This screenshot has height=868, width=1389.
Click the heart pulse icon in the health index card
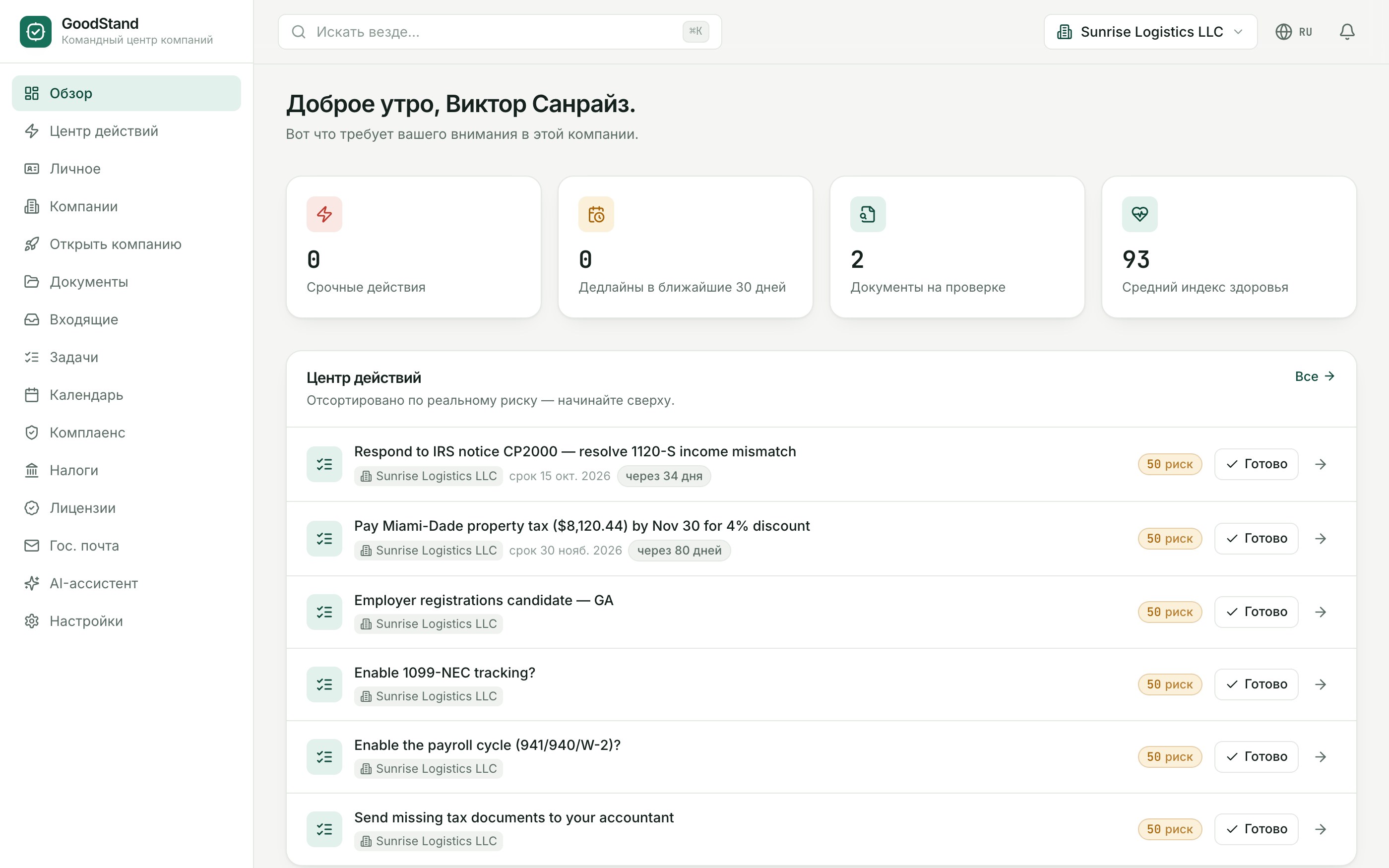pyautogui.click(x=1139, y=214)
